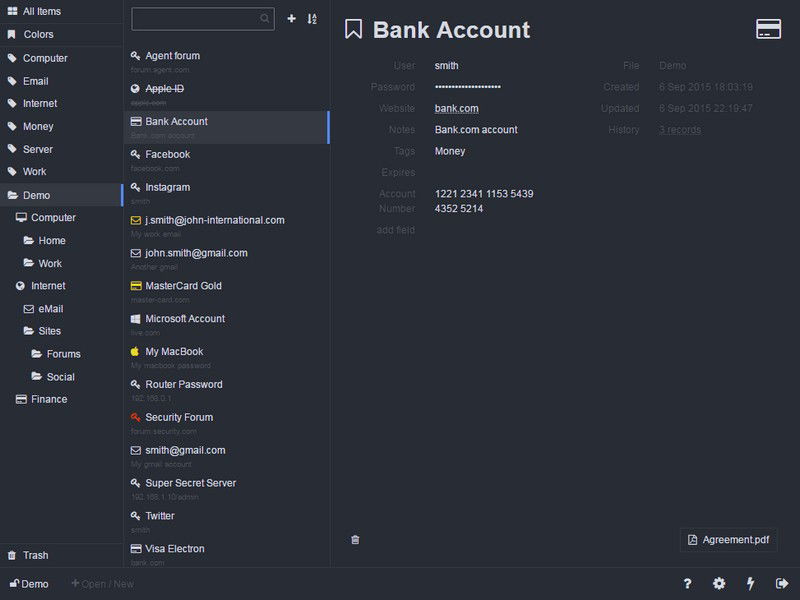The width and height of the screenshot is (800, 600).
Task: Select john.smith@gmail.com entry
Action: point(227,259)
